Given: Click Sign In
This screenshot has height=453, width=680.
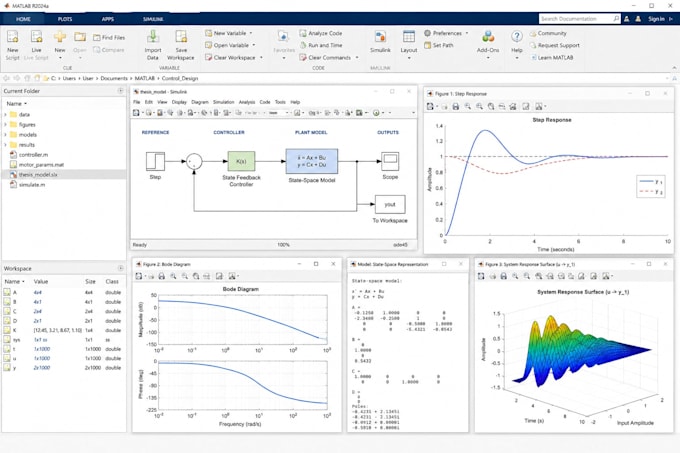Looking at the screenshot, I should [656, 19].
